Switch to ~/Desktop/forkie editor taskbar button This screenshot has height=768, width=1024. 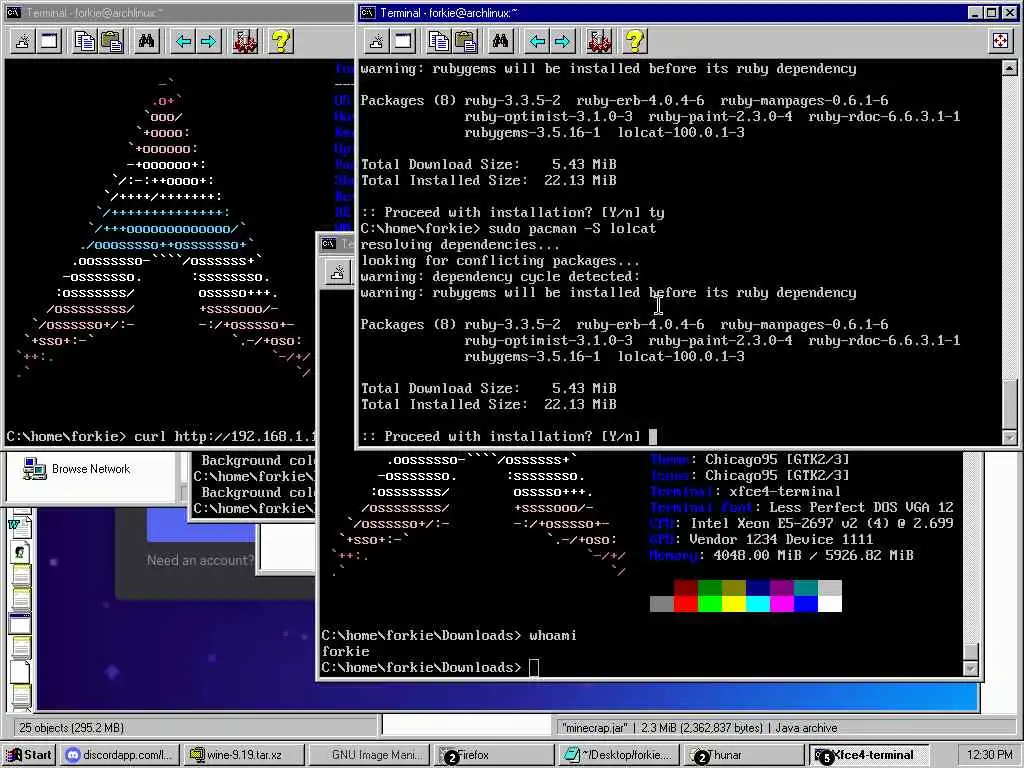(617, 755)
